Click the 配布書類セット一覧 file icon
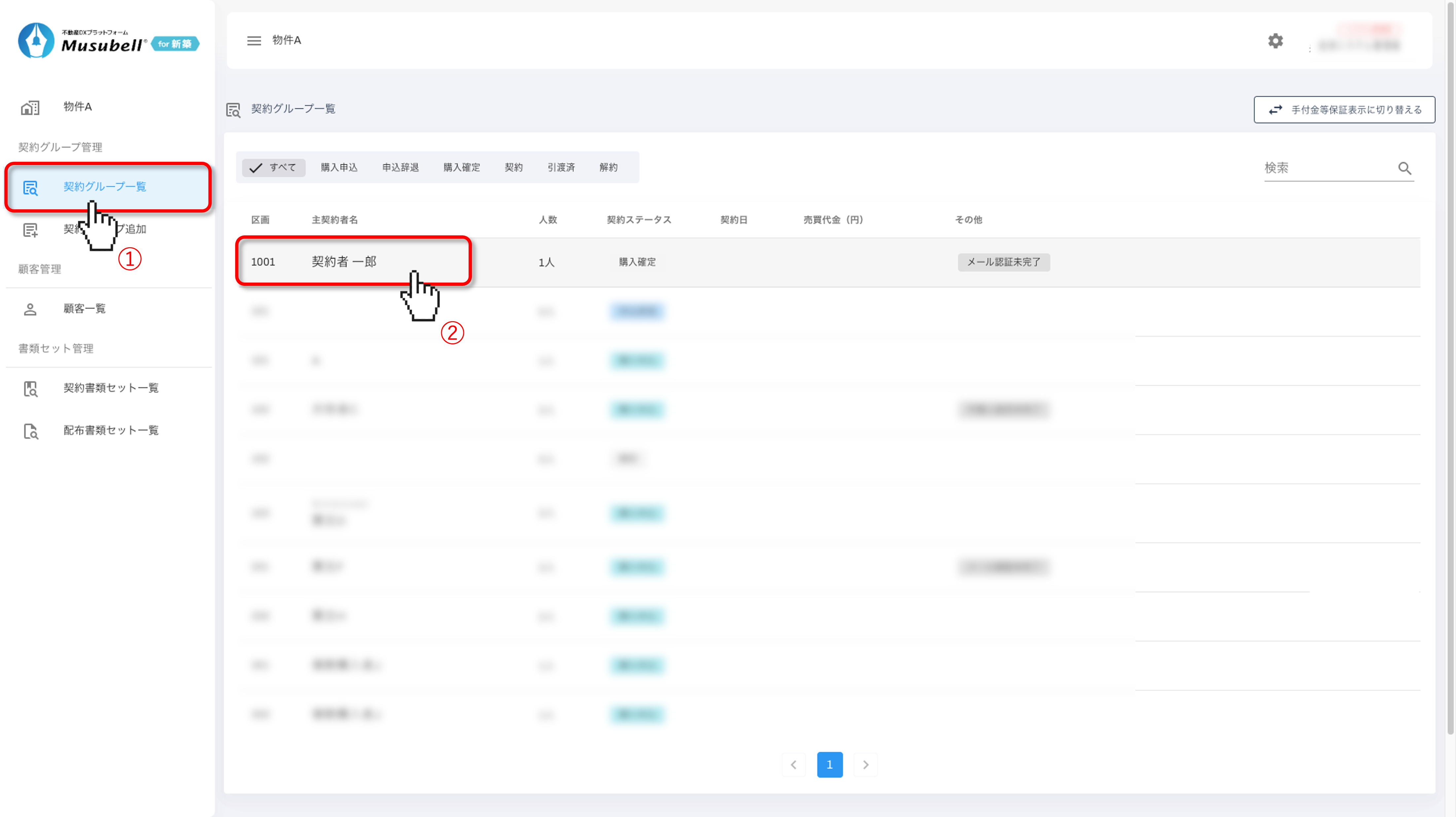1456x817 pixels. (x=30, y=431)
